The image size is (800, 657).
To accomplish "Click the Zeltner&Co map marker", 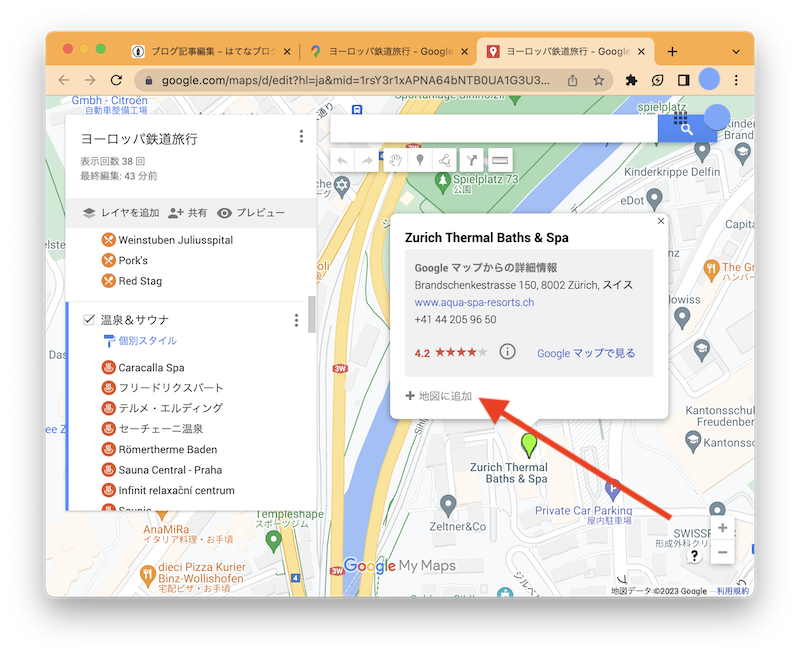I will click(448, 505).
